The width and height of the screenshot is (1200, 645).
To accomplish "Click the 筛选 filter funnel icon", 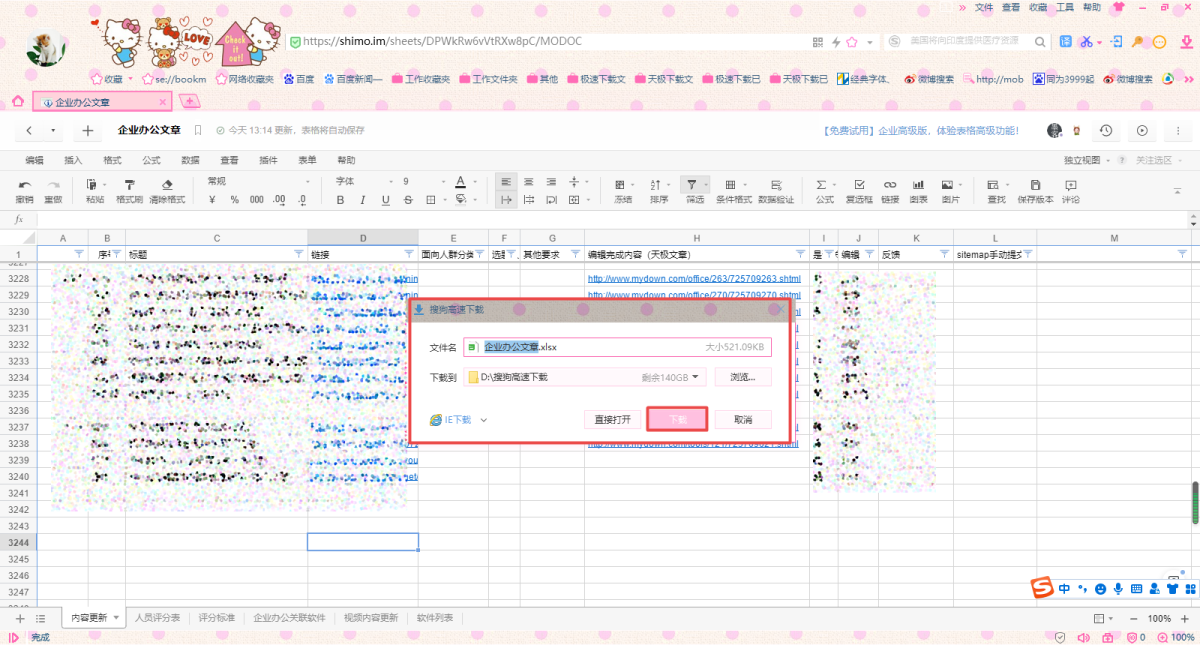I will 691,185.
